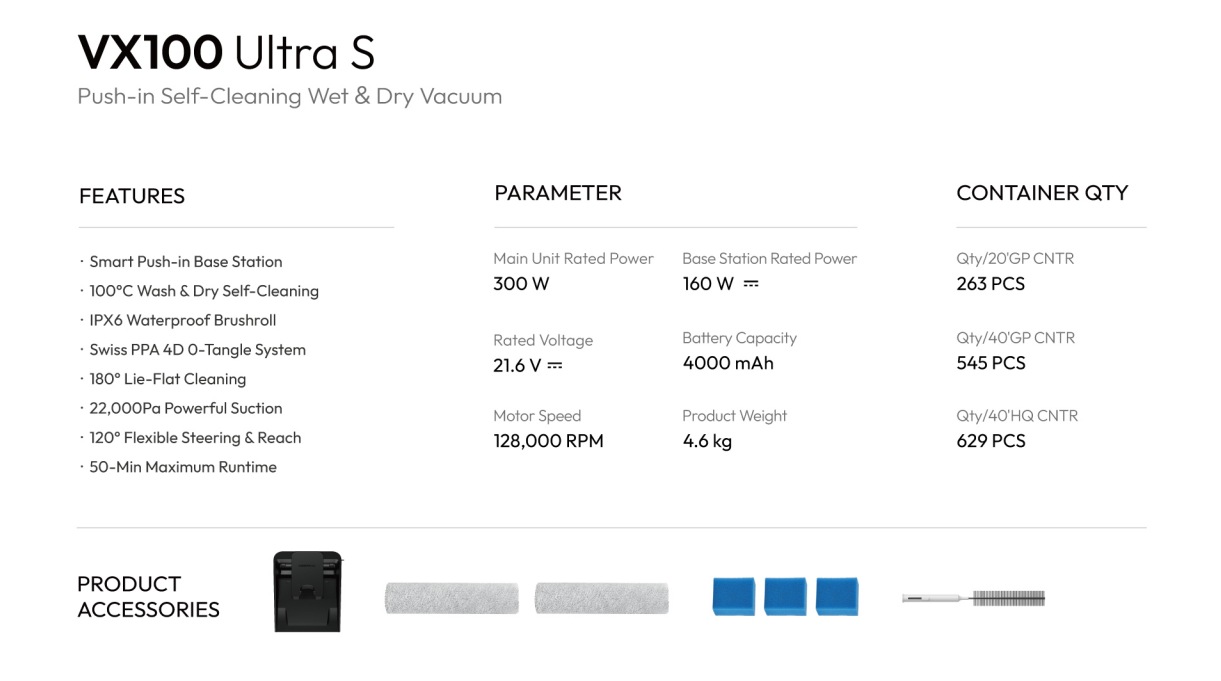This screenshot has height=681, width=1221.
Task: Click the Push-in Self-Cleaning Wet & Dry Vacuum subtitle
Action: click(x=290, y=97)
